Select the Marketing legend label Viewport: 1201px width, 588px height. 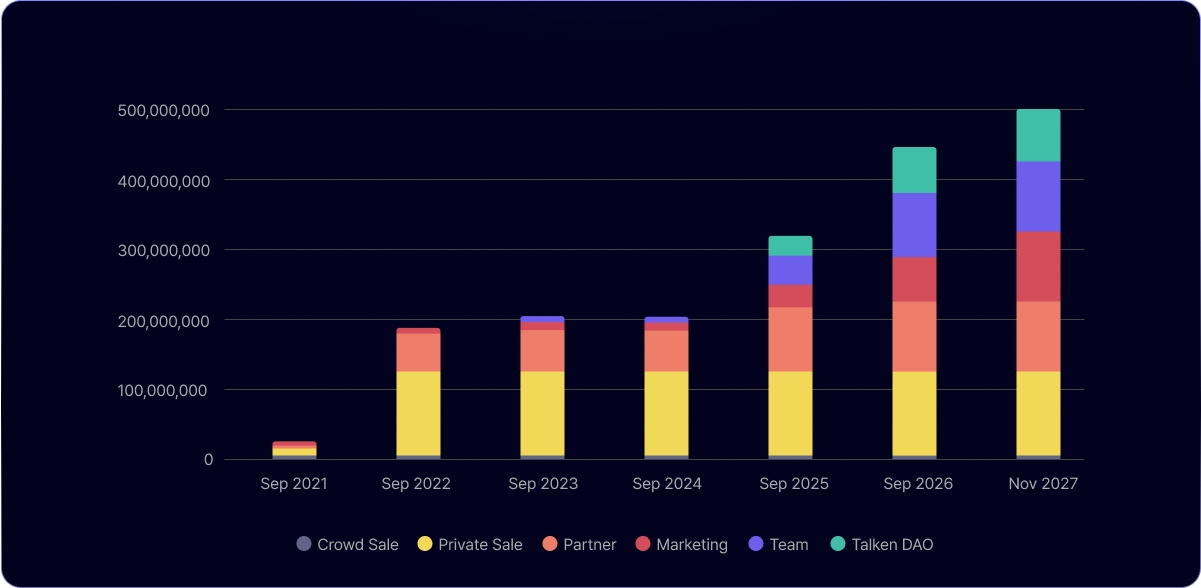point(692,545)
